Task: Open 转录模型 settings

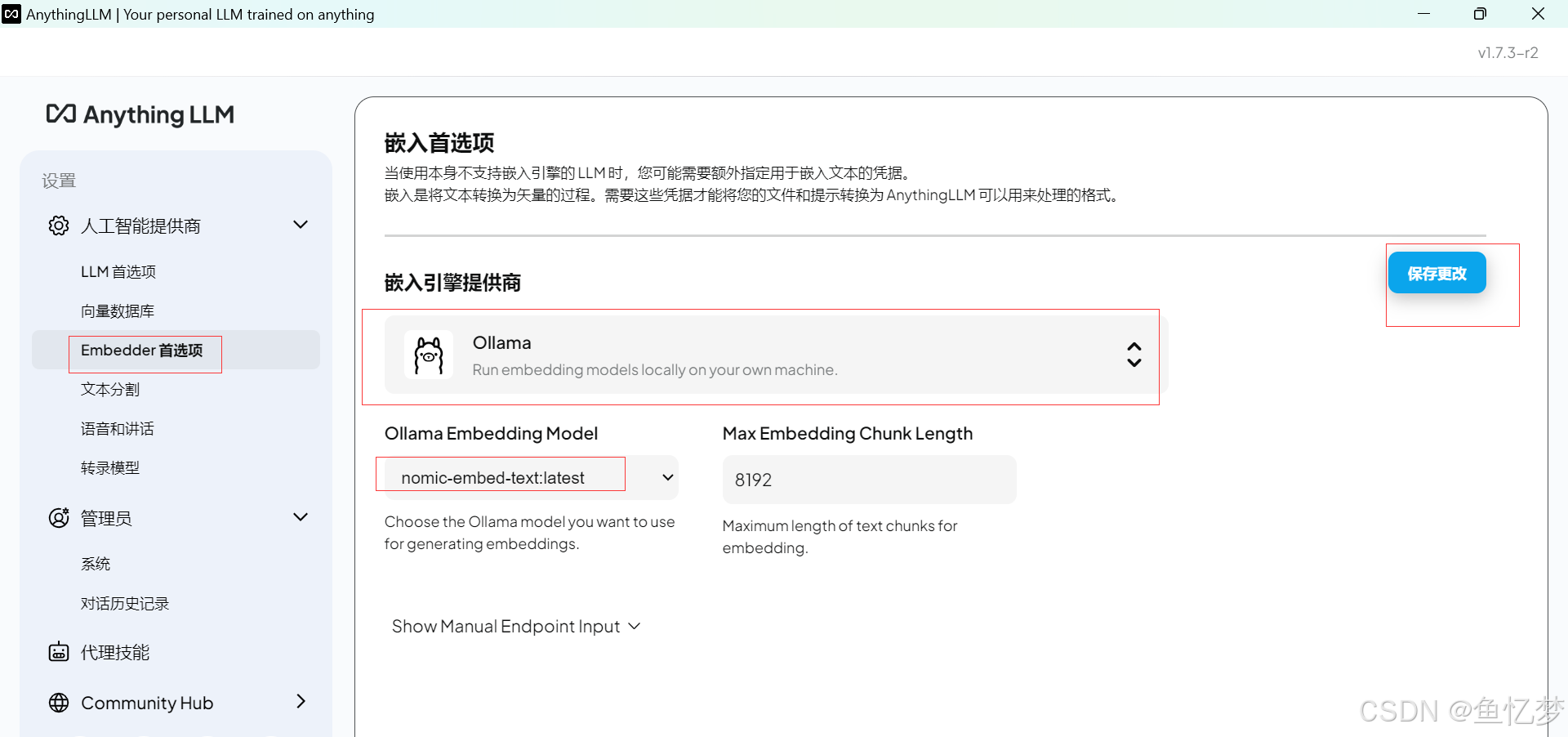Action: (x=110, y=468)
